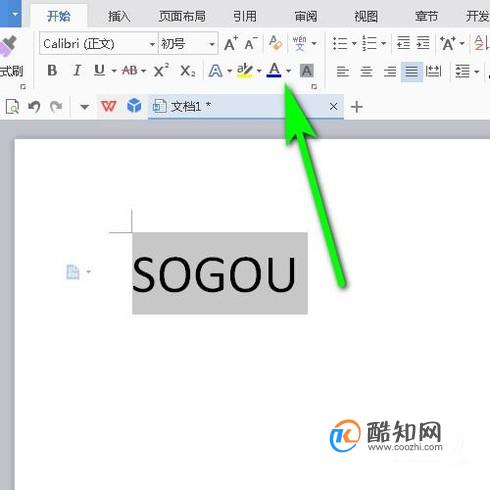
Task: Decrease paragraph indent
Action: 403,43
